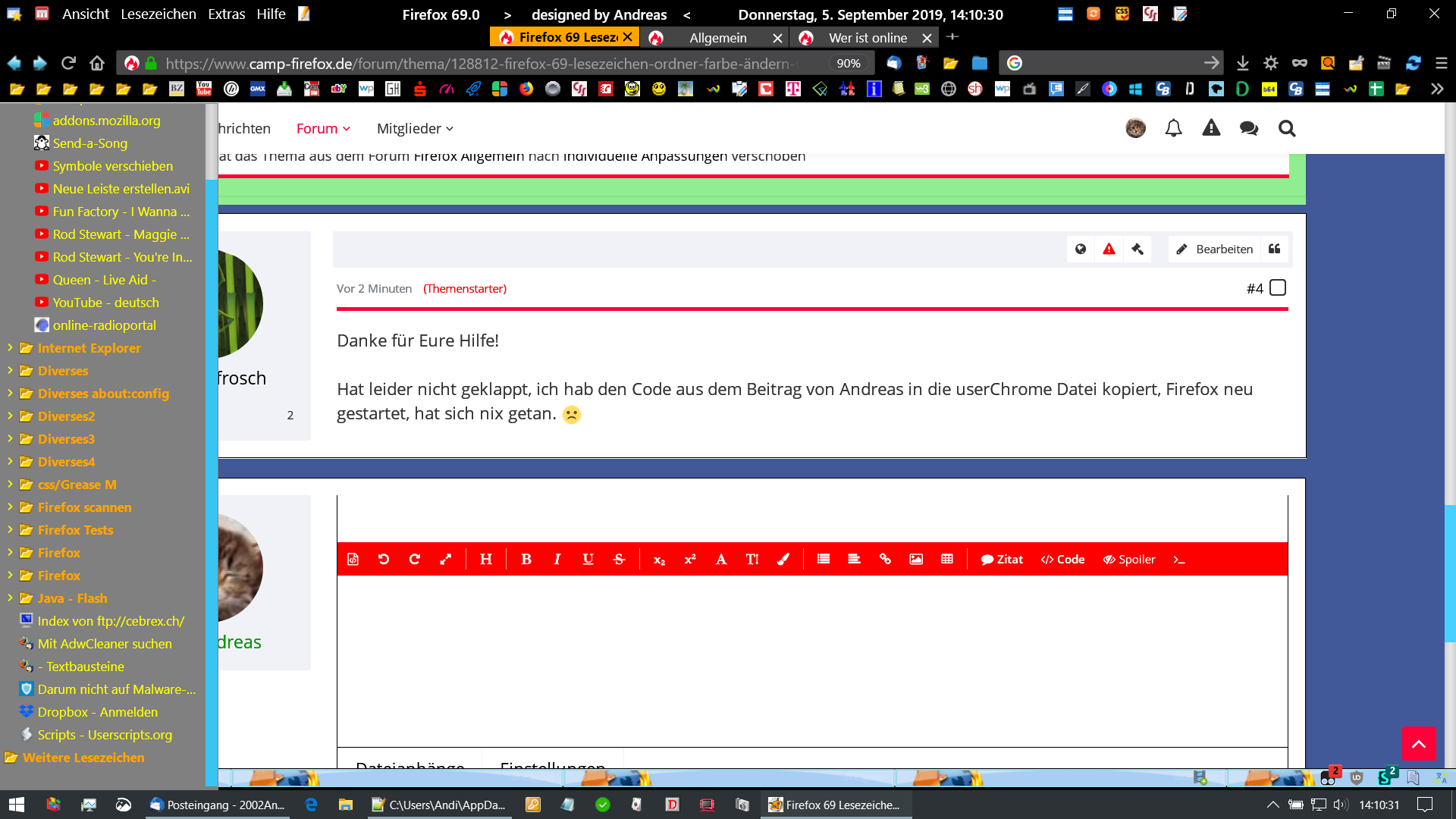Open the addons.mozilla.org bookmark
The height and width of the screenshot is (819, 1456).
pyautogui.click(x=106, y=121)
